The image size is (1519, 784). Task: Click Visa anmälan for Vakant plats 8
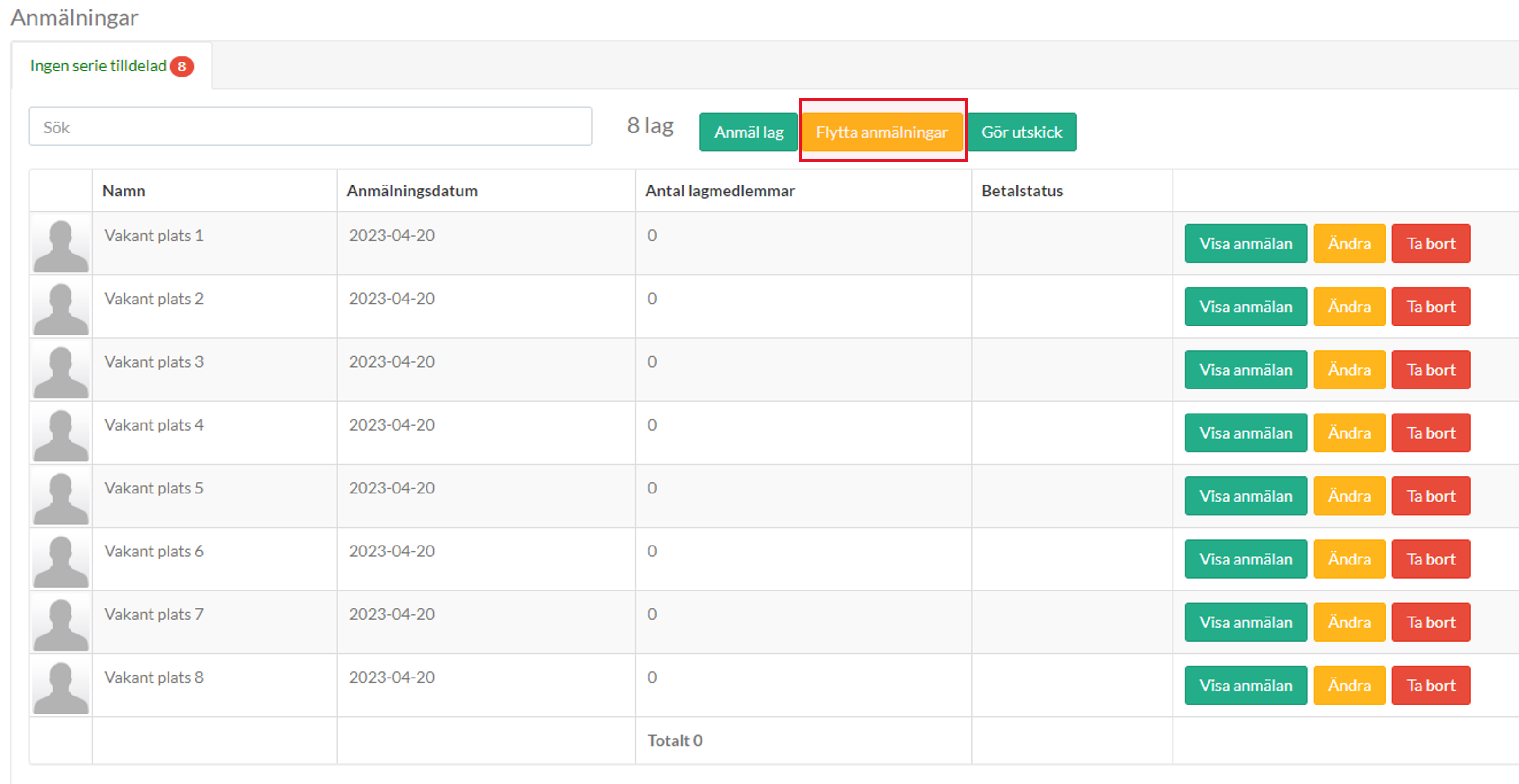point(1245,685)
